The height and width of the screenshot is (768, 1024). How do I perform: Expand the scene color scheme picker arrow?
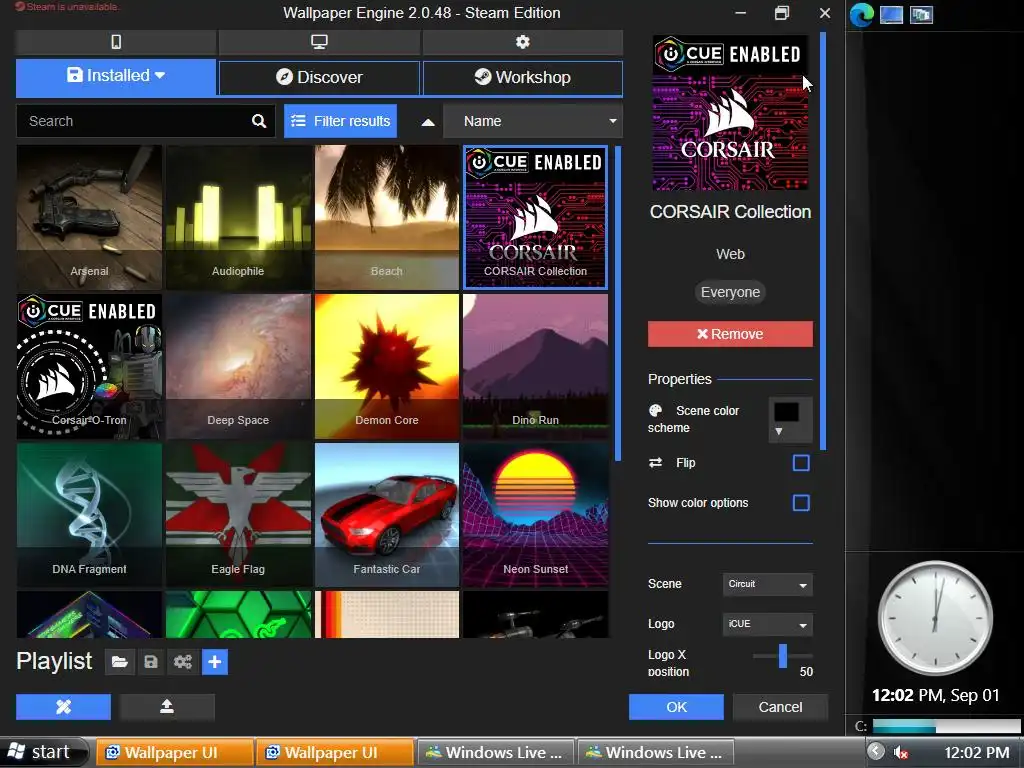778,431
